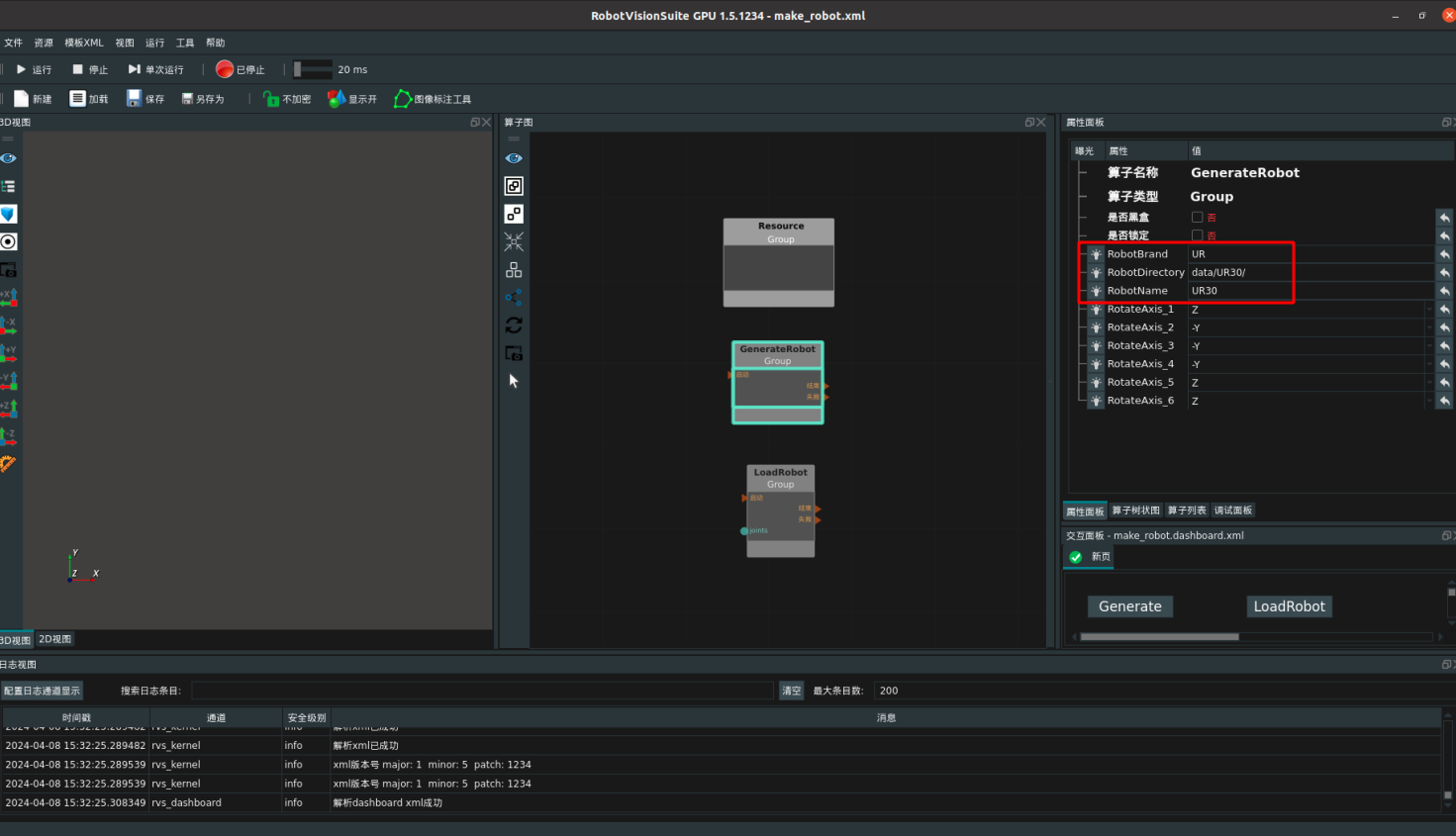
Task: Click the 单次运行 single-run button
Action: point(155,69)
